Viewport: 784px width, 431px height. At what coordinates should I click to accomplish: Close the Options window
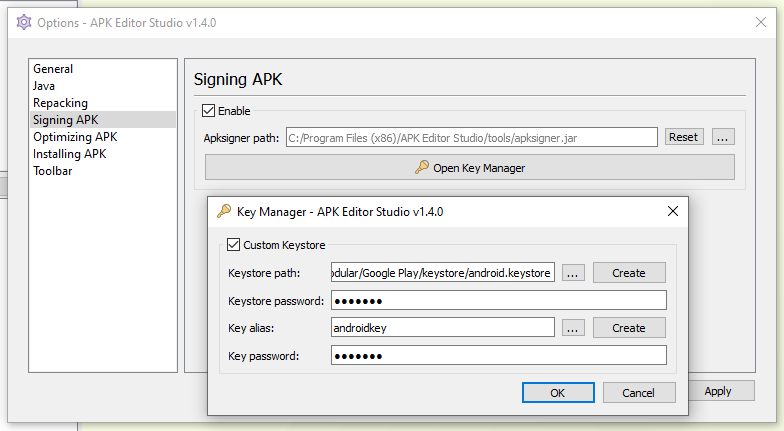coord(761,22)
